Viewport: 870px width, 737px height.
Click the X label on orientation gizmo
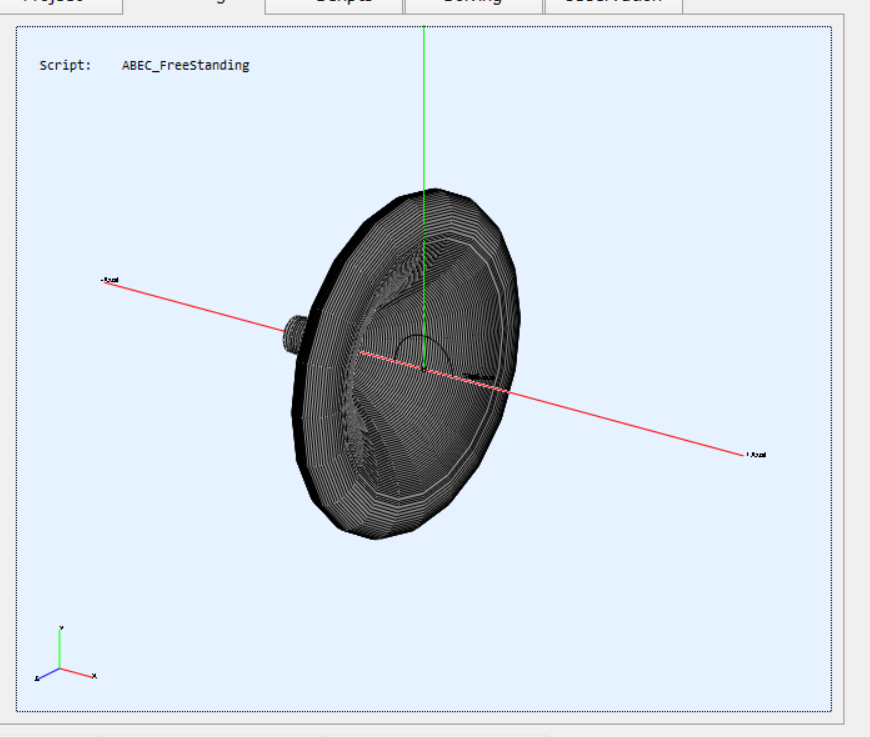pos(94,676)
